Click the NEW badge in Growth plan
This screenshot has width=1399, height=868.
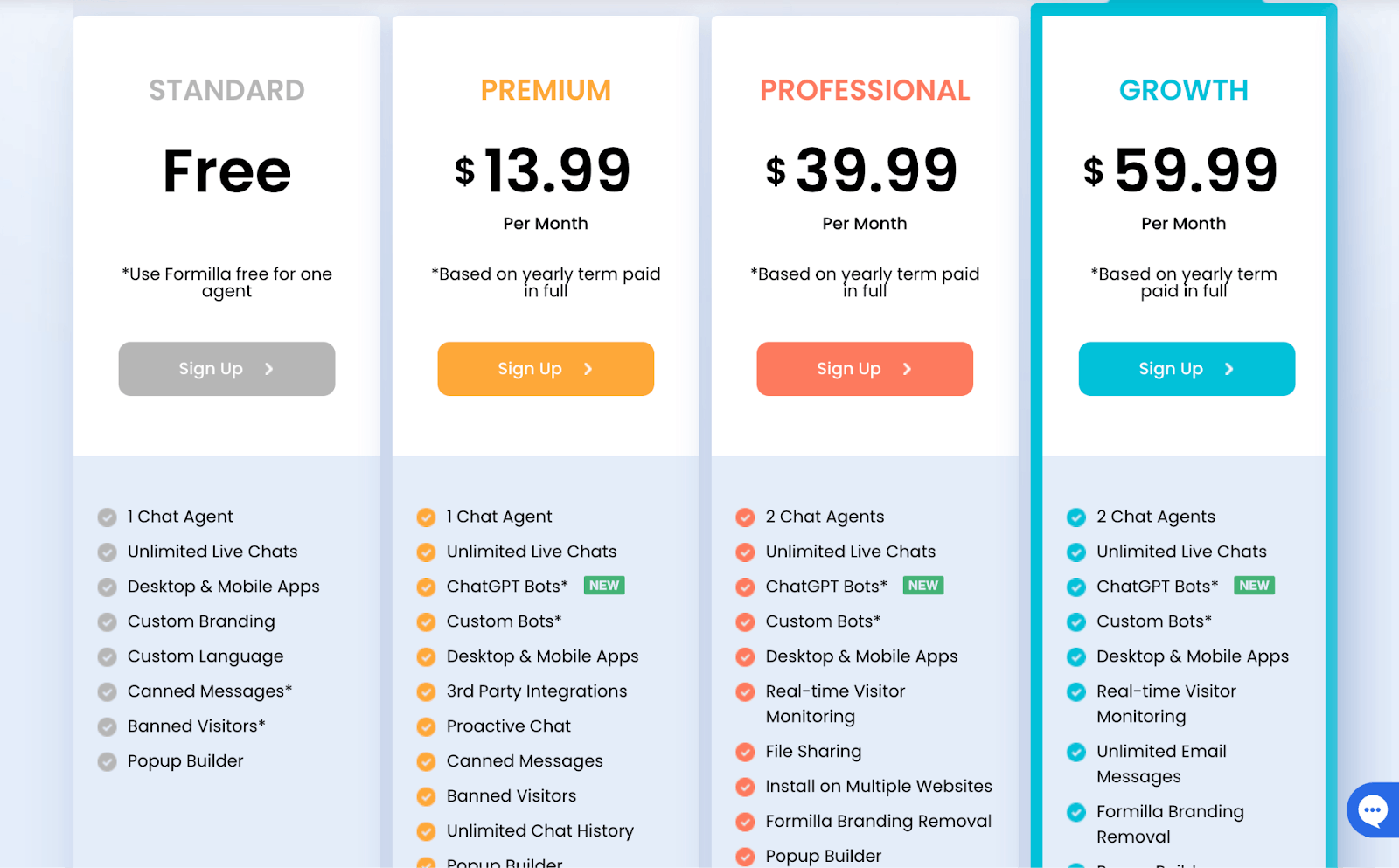tap(1255, 586)
